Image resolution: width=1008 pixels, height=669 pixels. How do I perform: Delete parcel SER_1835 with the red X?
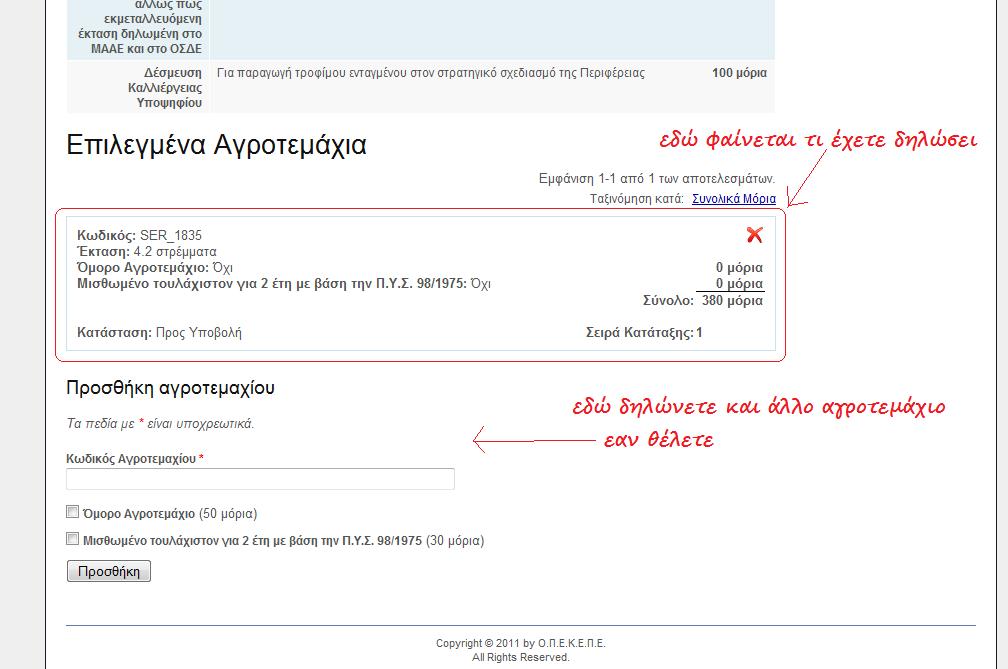point(754,235)
